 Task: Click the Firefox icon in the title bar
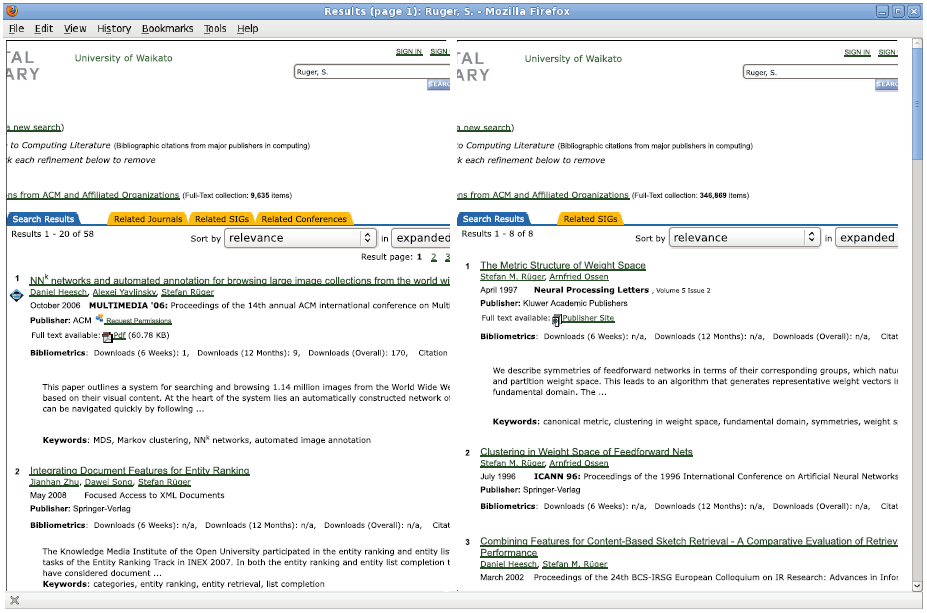12,11
